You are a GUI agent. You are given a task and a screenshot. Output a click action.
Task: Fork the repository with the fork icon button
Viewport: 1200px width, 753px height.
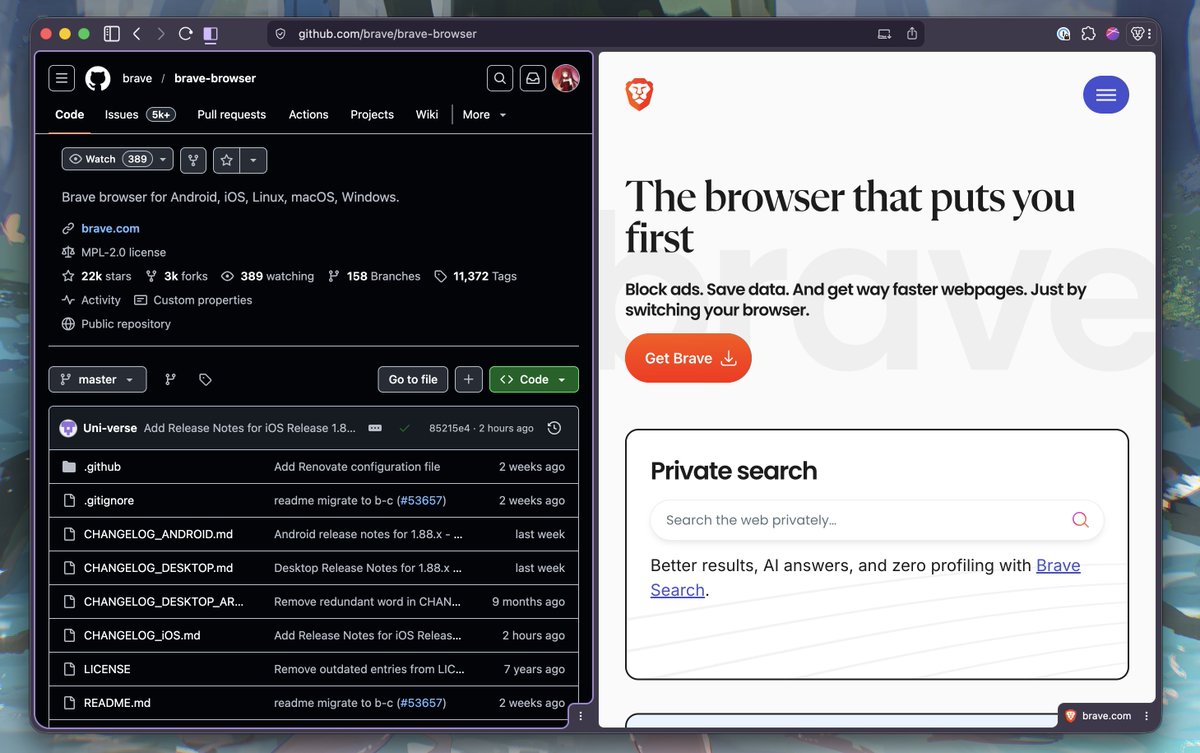click(193, 160)
